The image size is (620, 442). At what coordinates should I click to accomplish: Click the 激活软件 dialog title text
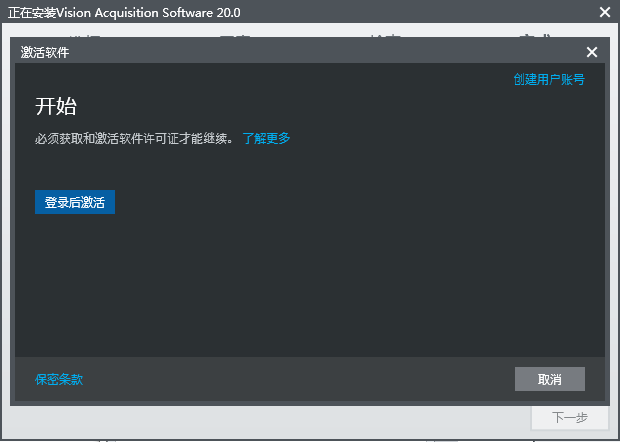click(46, 52)
